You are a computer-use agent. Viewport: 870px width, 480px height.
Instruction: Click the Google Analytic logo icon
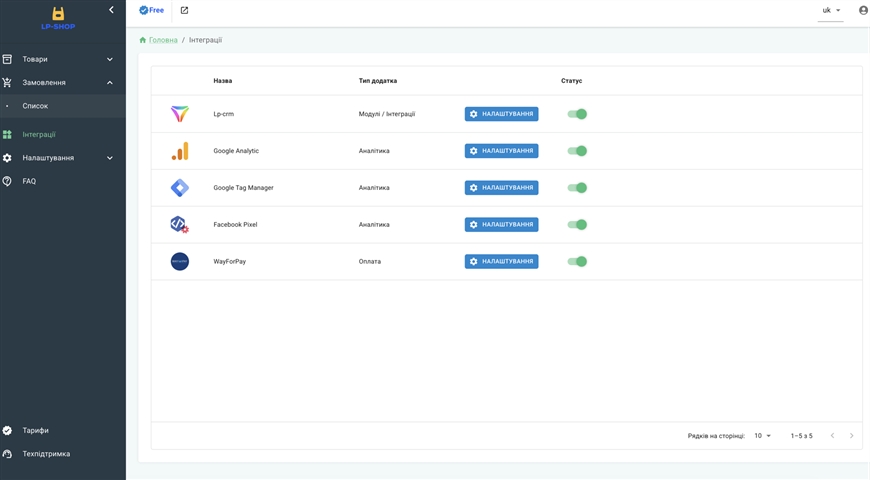point(180,151)
